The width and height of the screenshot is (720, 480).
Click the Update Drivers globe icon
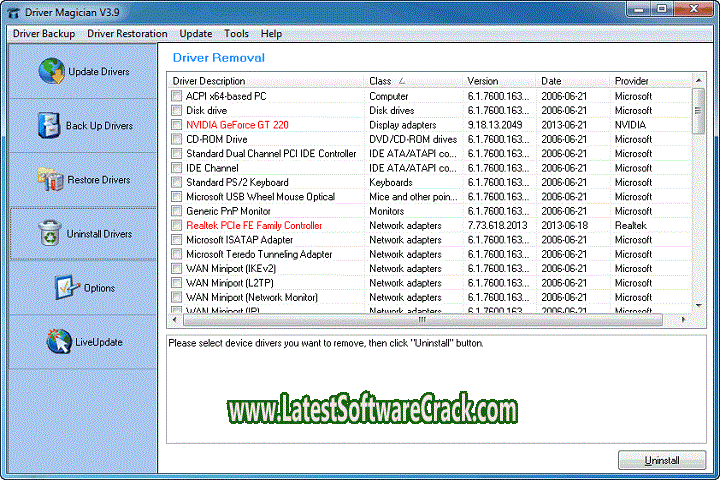(52, 71)
